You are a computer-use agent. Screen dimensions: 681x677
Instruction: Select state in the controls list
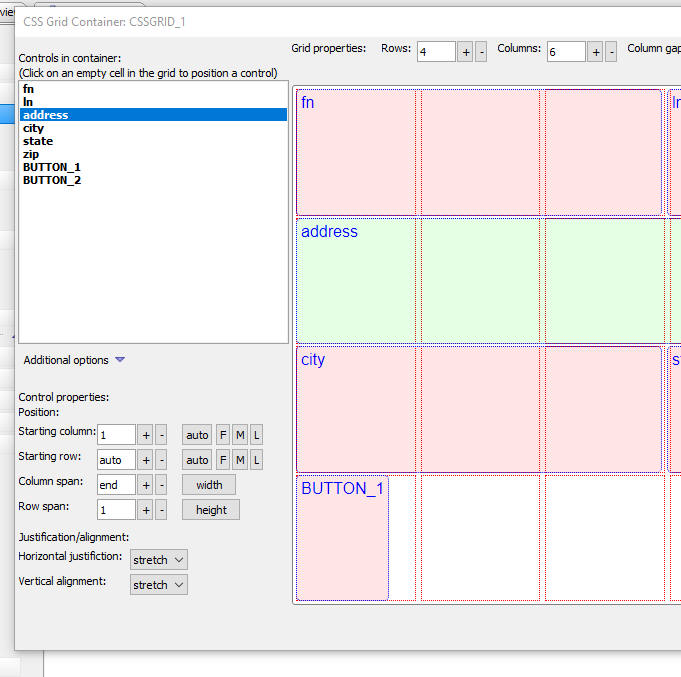[153, 141]
